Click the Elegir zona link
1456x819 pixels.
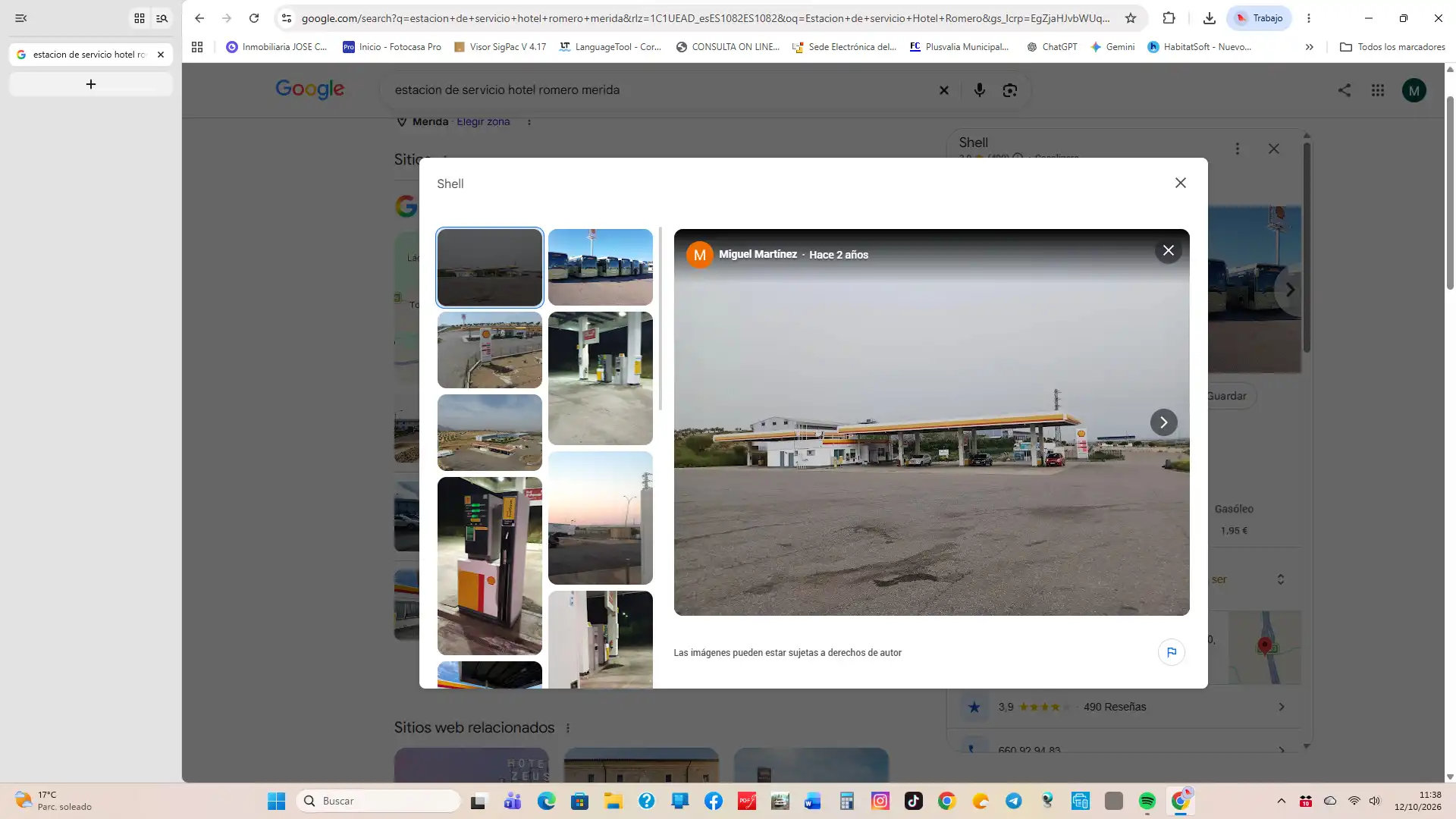483,121
